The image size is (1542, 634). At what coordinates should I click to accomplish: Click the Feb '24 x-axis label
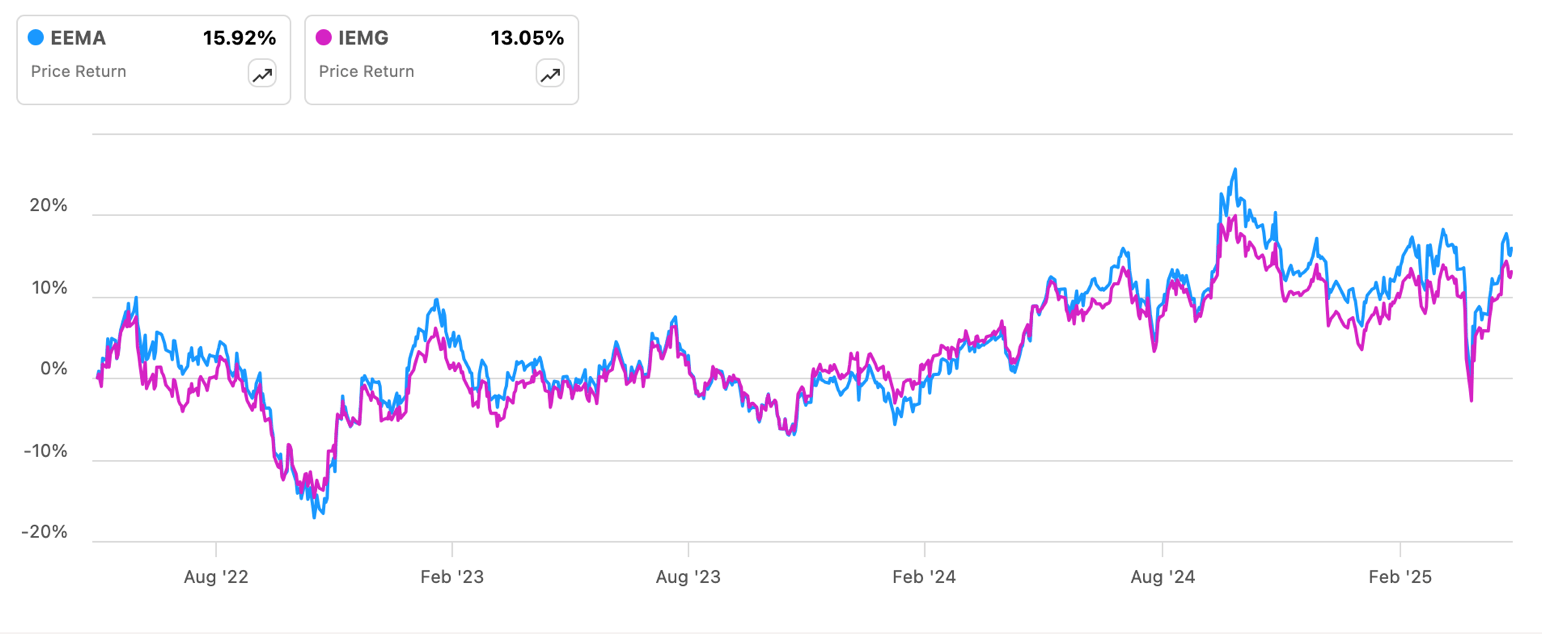925,576
